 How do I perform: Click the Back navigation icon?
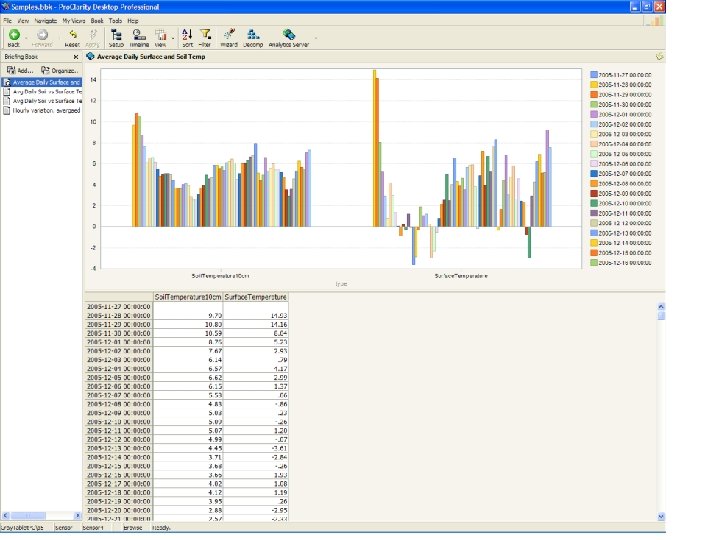pos(13,36)
